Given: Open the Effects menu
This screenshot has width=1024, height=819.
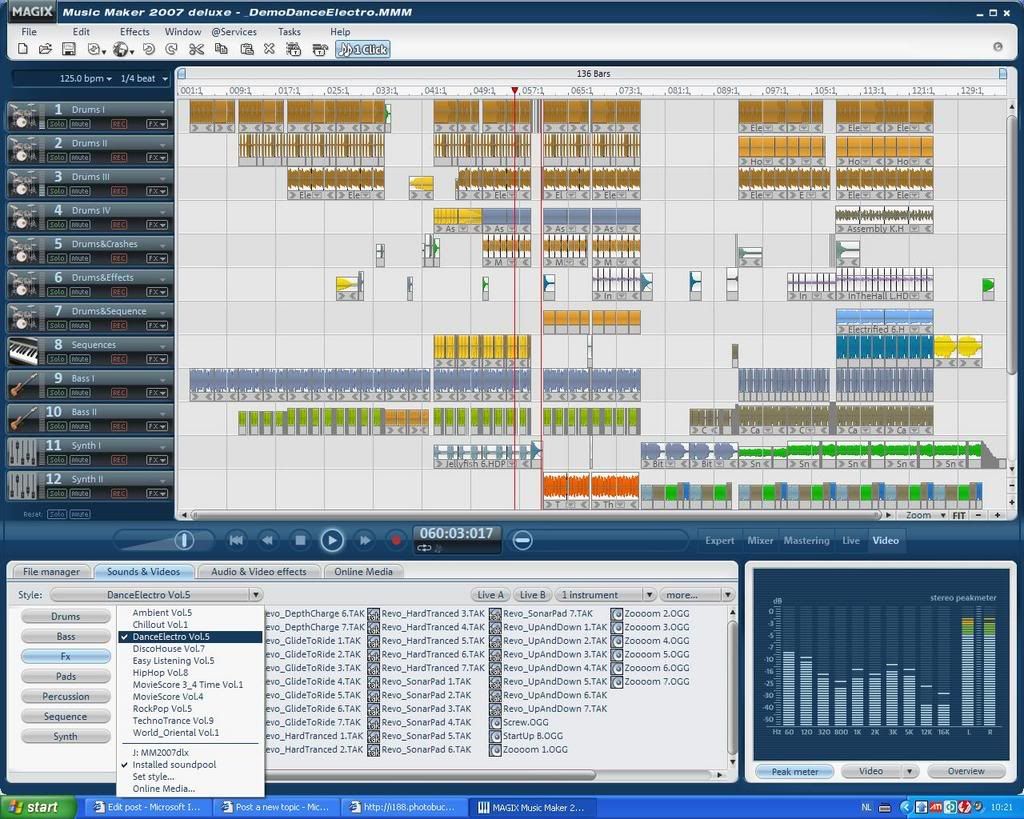Looking at the screenshot, I should (135, 31).
